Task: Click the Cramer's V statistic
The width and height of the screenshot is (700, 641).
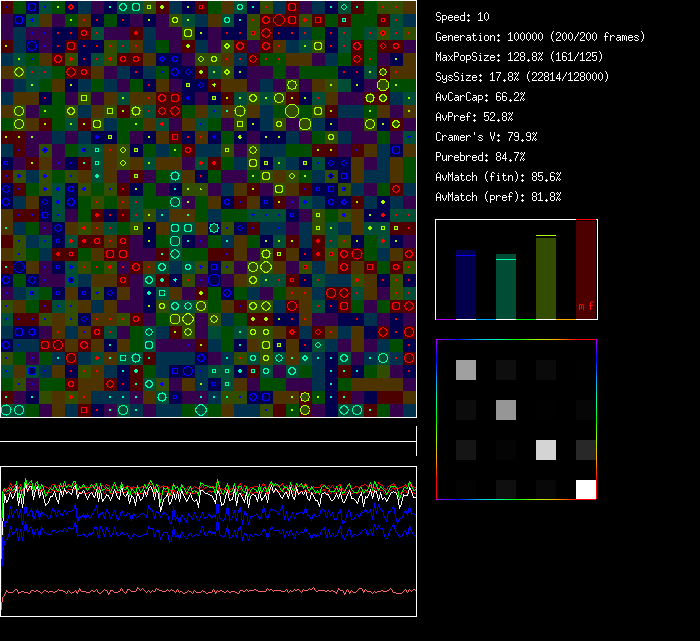Action: pos(486,137)
